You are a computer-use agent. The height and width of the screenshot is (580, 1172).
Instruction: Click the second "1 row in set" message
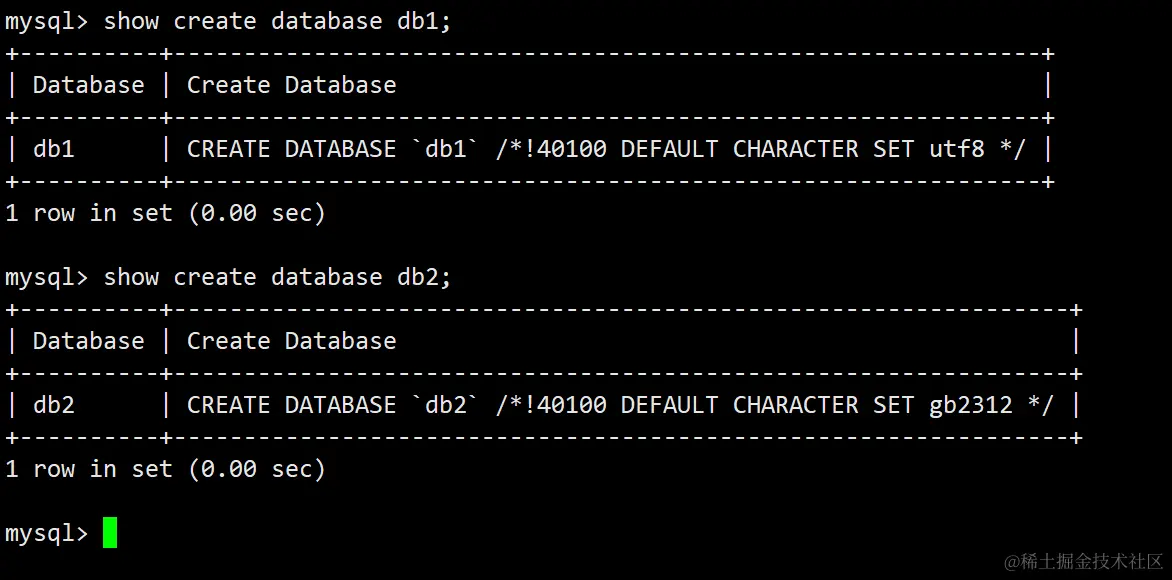tap(165, 469)
